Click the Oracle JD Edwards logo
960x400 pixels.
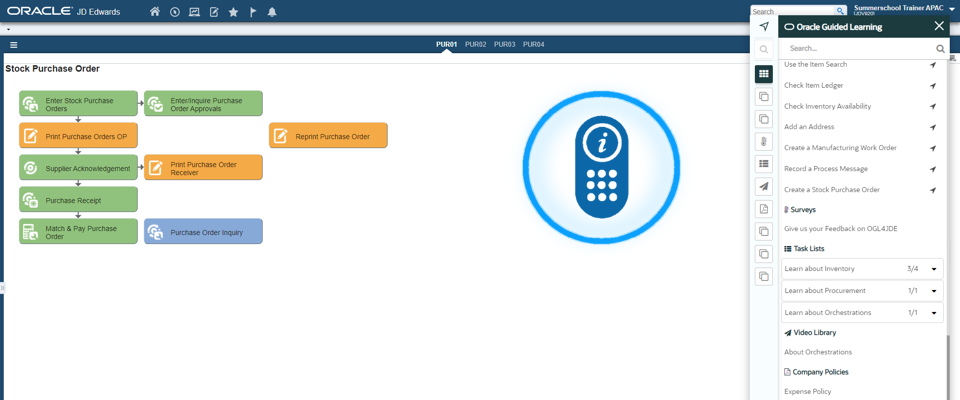[64, 12]
